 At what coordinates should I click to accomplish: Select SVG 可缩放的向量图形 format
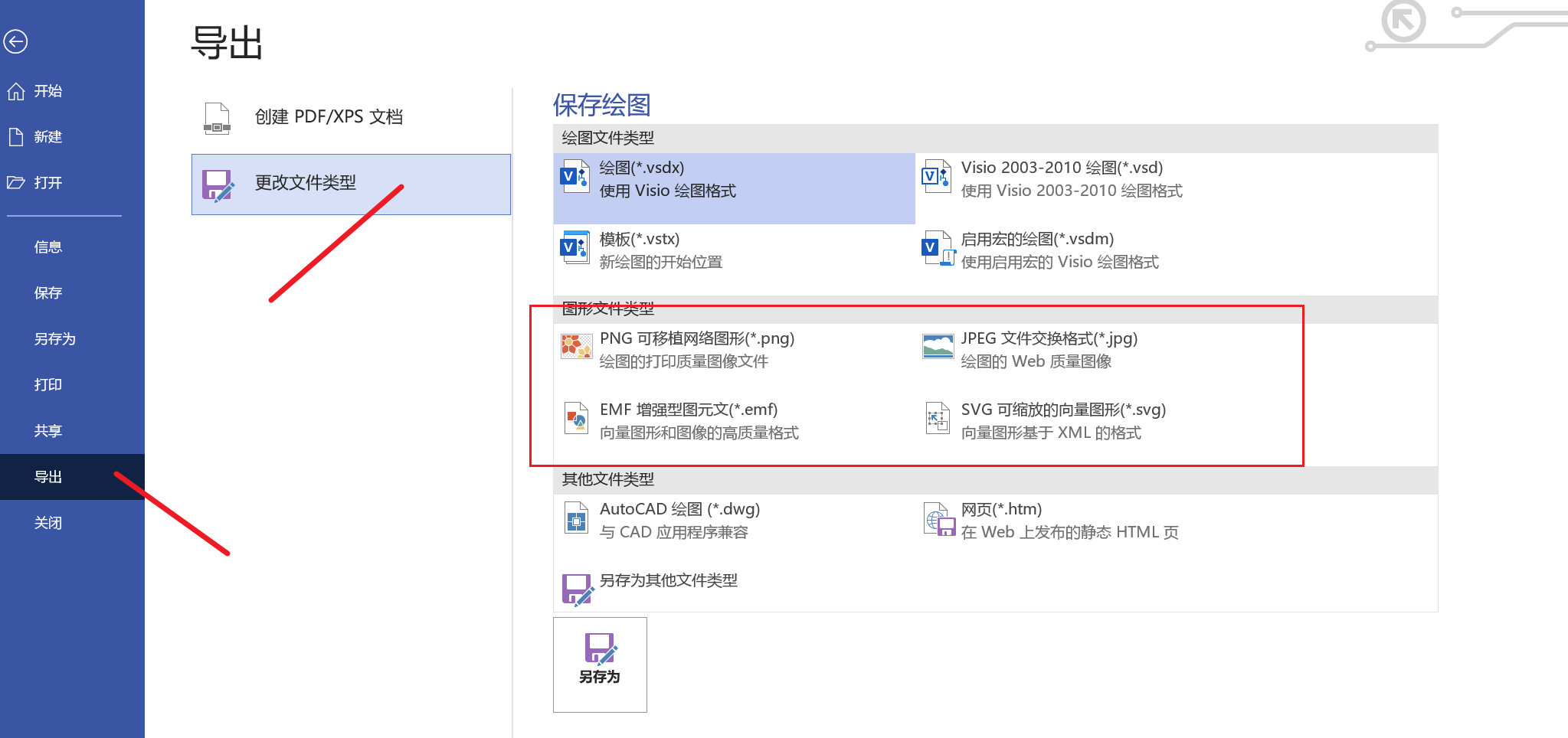pyautogui.click(x=1063, y=420)
